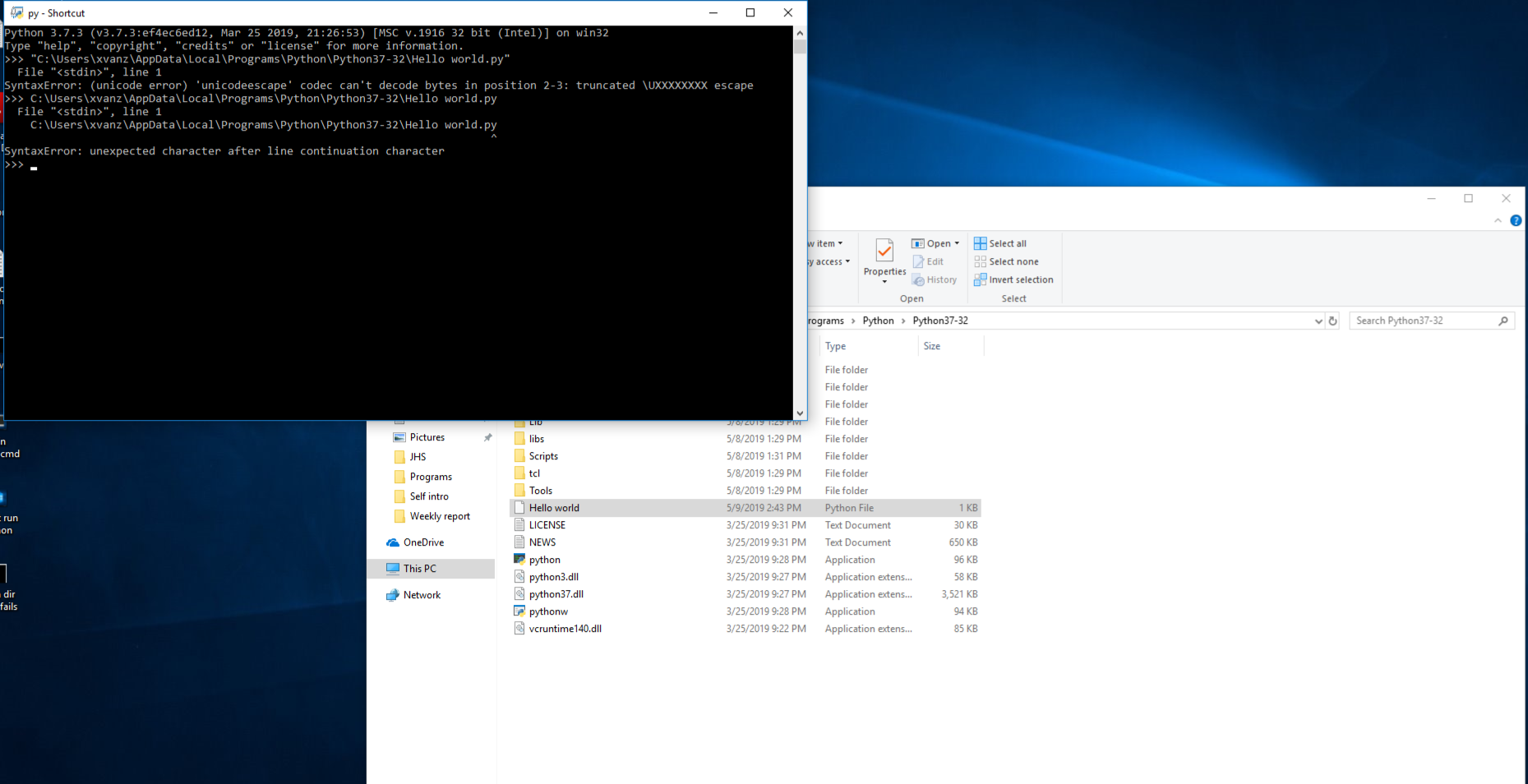Select the Programs folder in sidebar
Screen dimensions: 1528x784
pos(431,477)
